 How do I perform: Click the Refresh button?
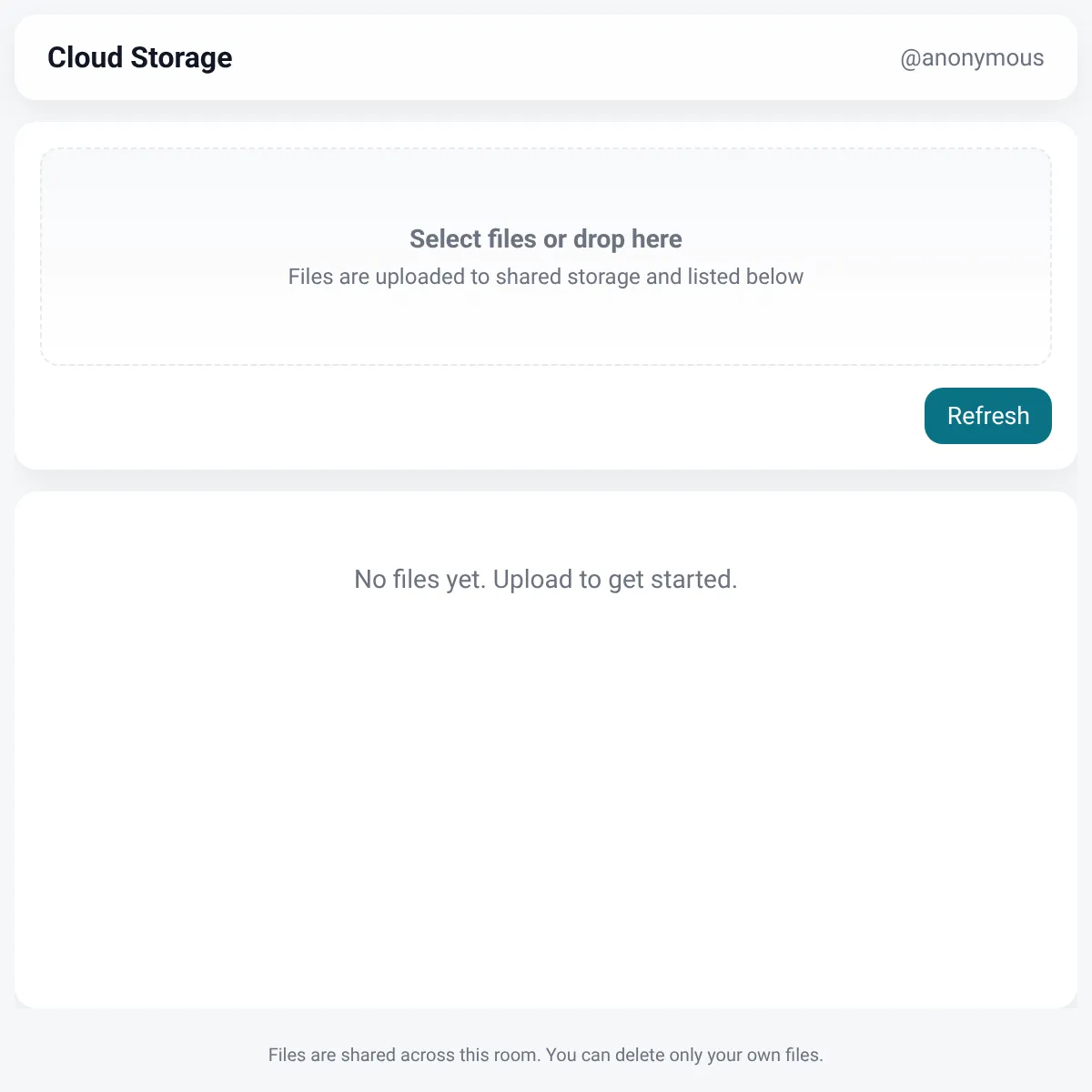click(987, 416)
